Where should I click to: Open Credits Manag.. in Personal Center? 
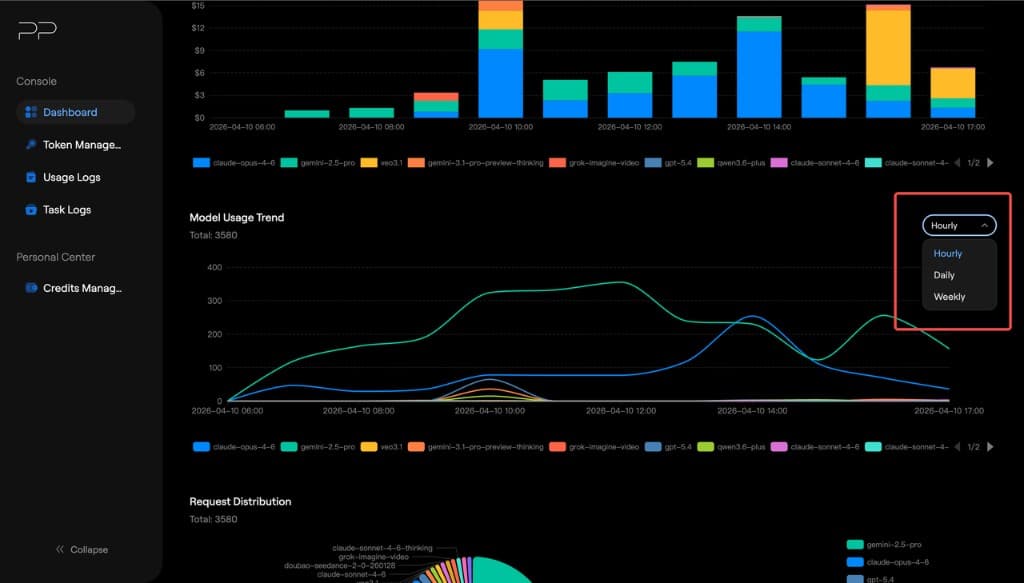(76, 288)
